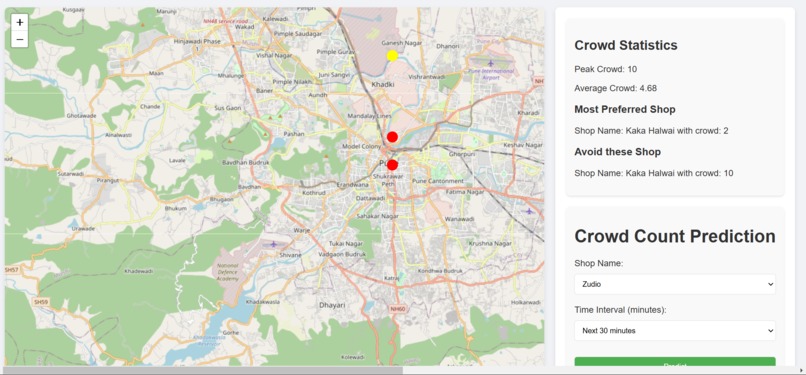Click the Kaka Halwai with crowd: 10 line
This screenshot has width=806, height=375.
coord(653,173)
